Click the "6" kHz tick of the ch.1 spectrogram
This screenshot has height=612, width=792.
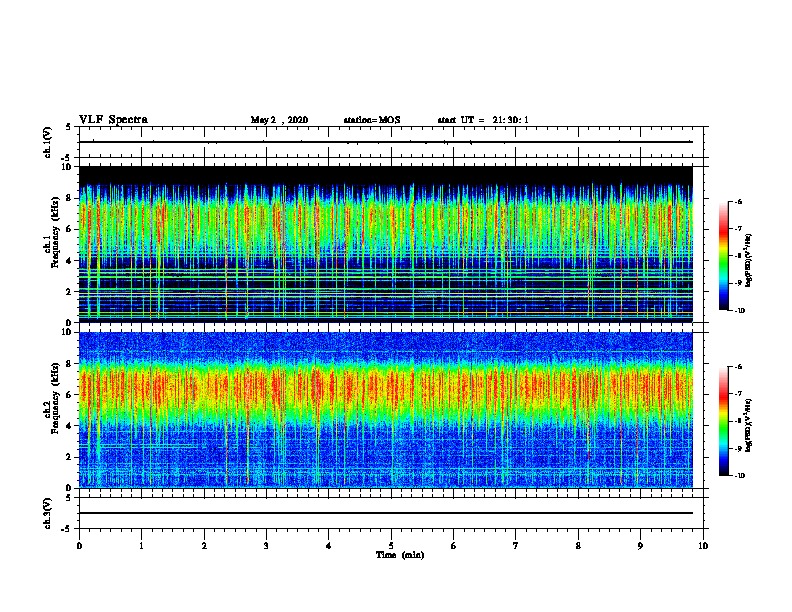(x=70, y=229)
